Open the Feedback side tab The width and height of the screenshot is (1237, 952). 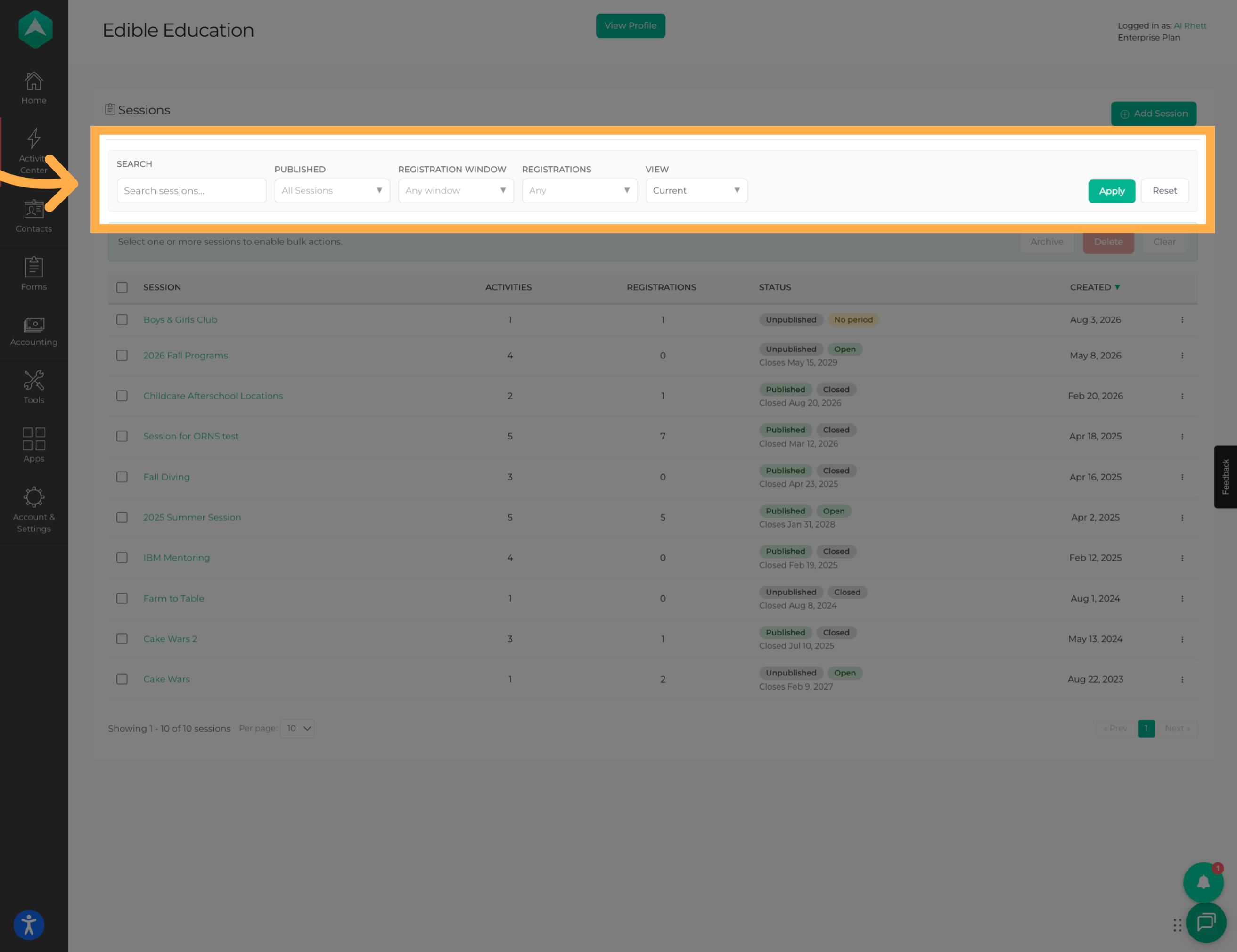(x=1225, y=477)
